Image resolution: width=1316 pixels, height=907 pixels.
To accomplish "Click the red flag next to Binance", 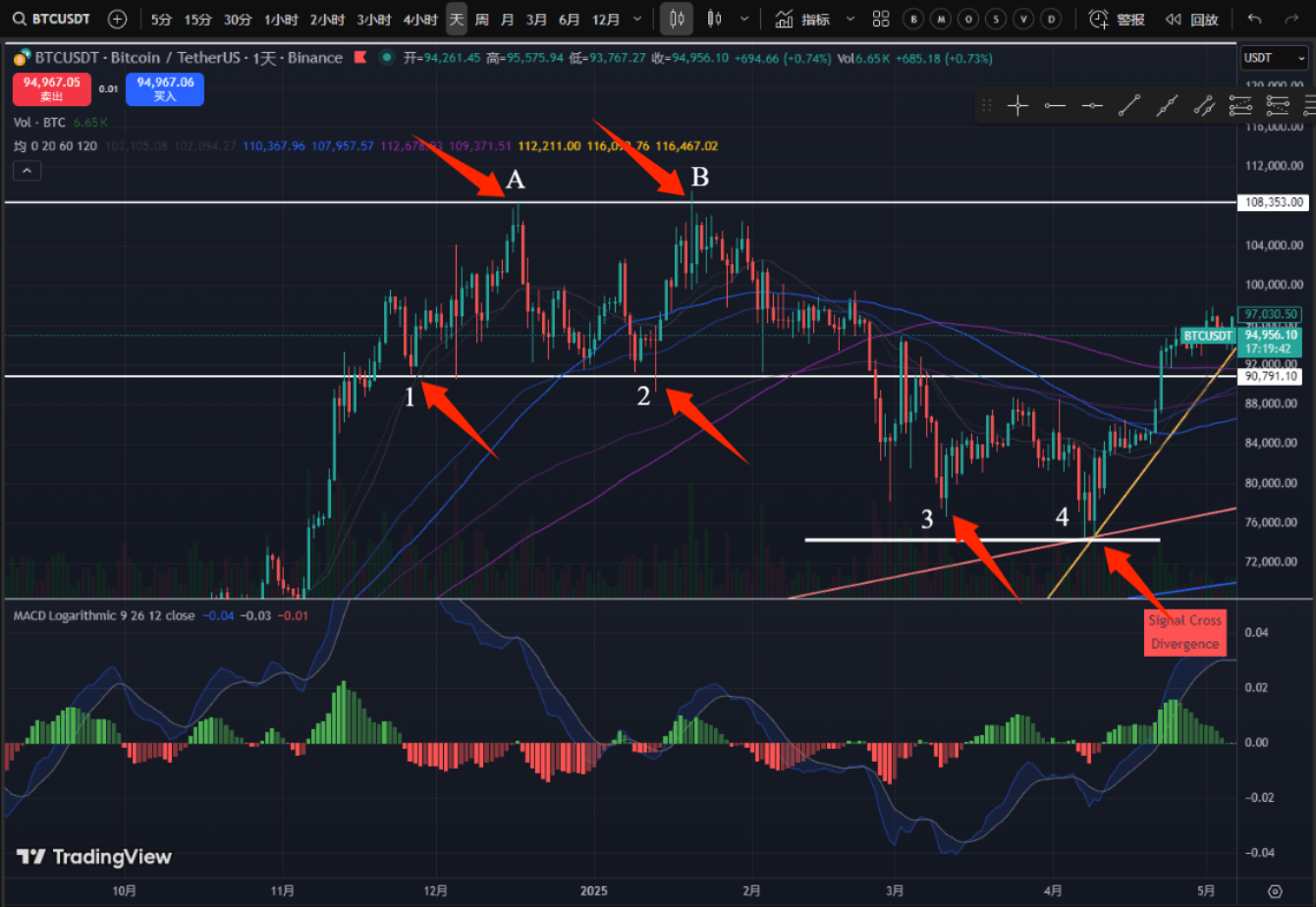I will (359, 58).
